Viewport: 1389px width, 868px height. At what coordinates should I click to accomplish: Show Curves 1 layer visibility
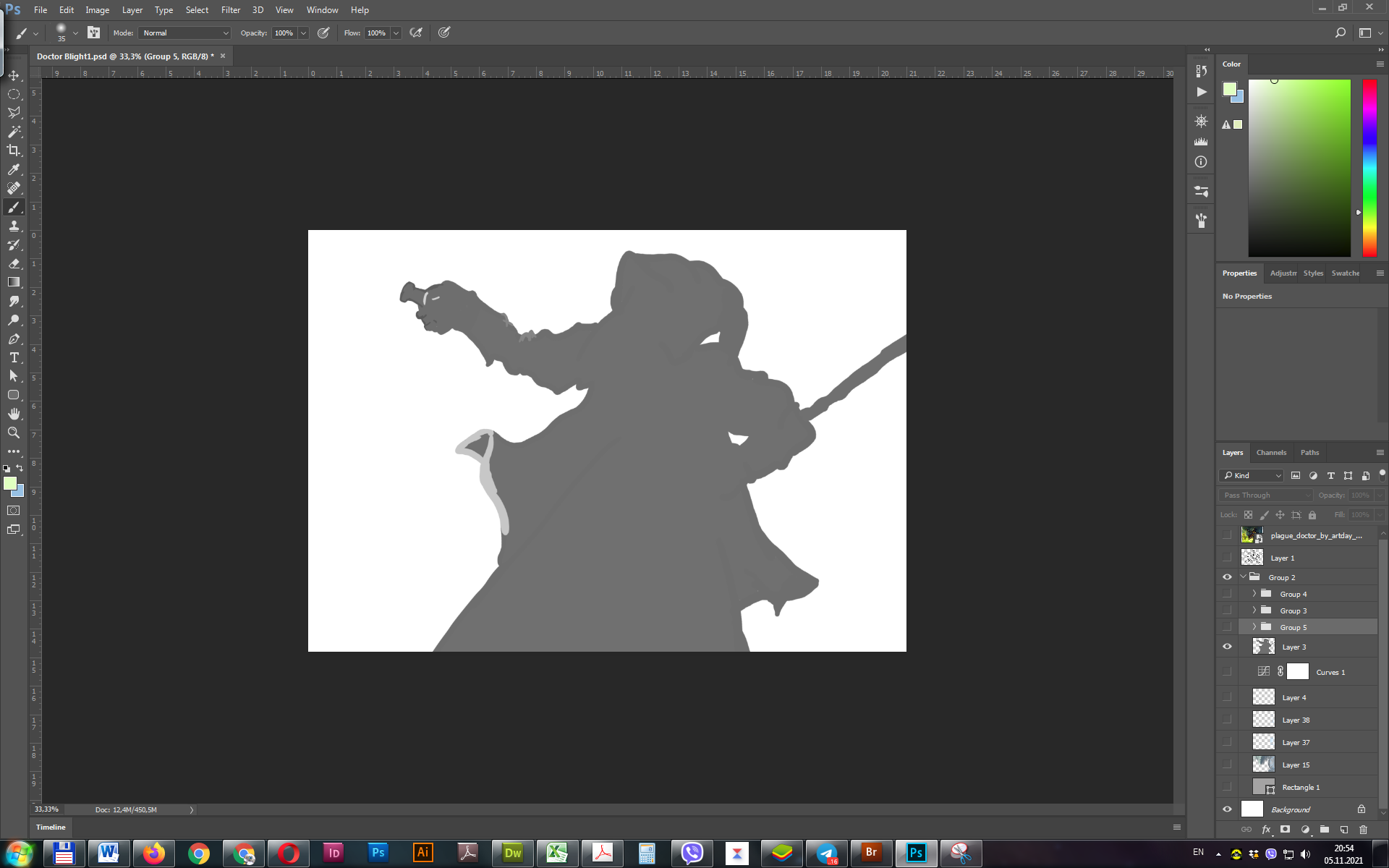click(1227, 672)
